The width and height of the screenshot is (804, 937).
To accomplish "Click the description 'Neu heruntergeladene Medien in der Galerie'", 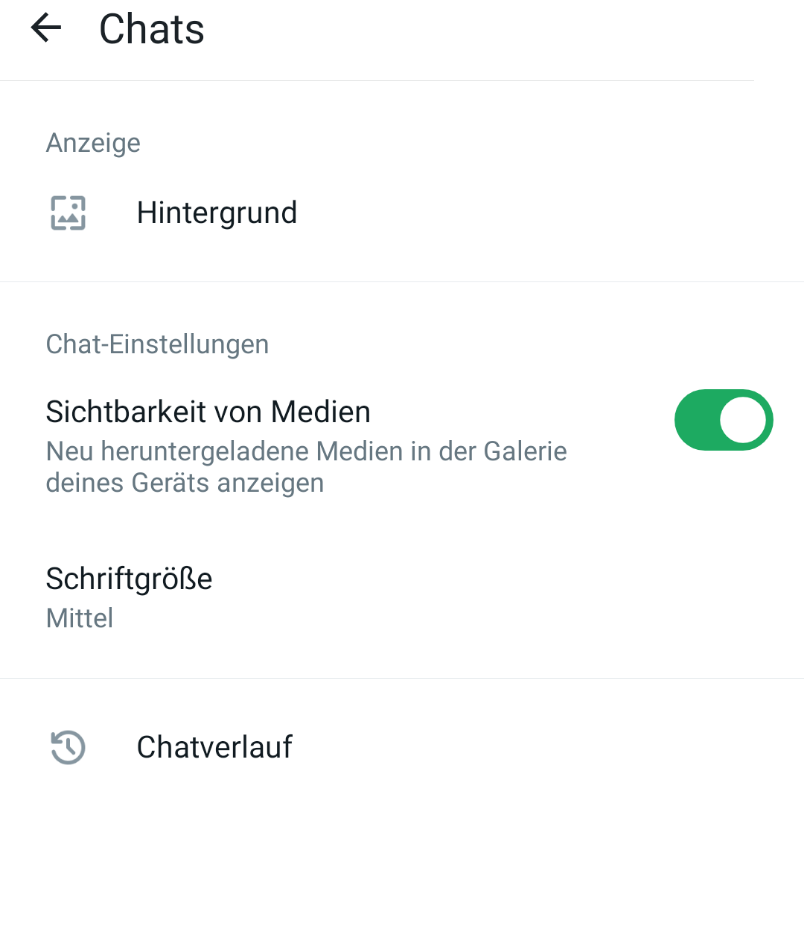I will tap(306, 452).
